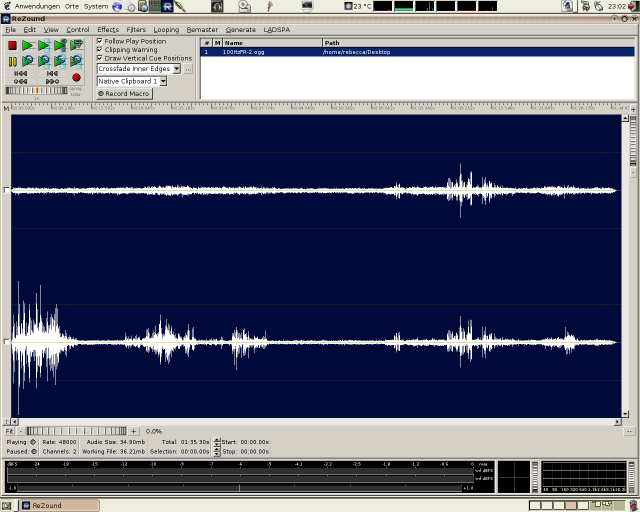Increment the Start position spinner
640x512 pixels.
(217, 440)
